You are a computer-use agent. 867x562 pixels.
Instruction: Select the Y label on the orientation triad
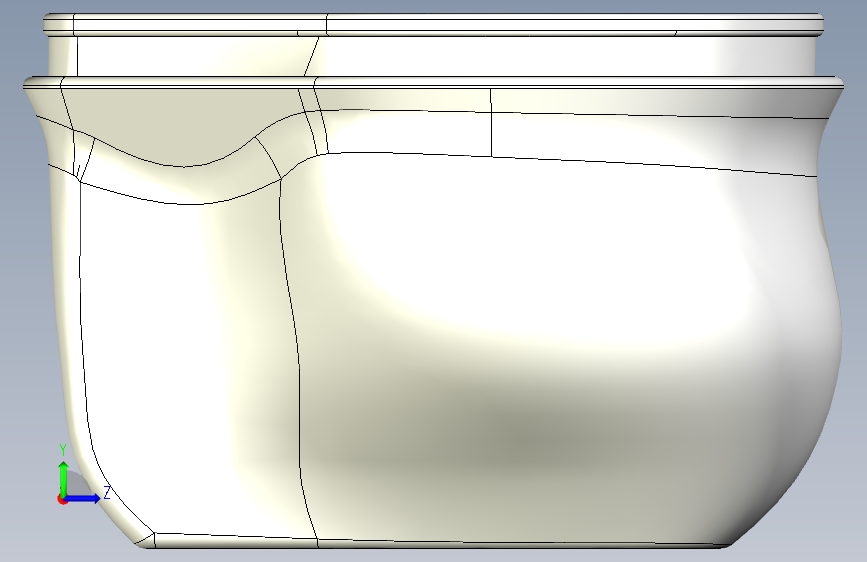(63, 450)
